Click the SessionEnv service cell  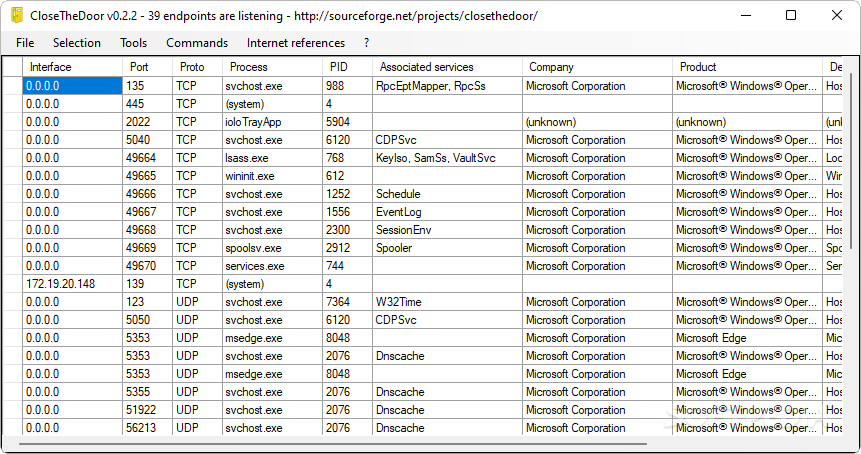point(447,230)
